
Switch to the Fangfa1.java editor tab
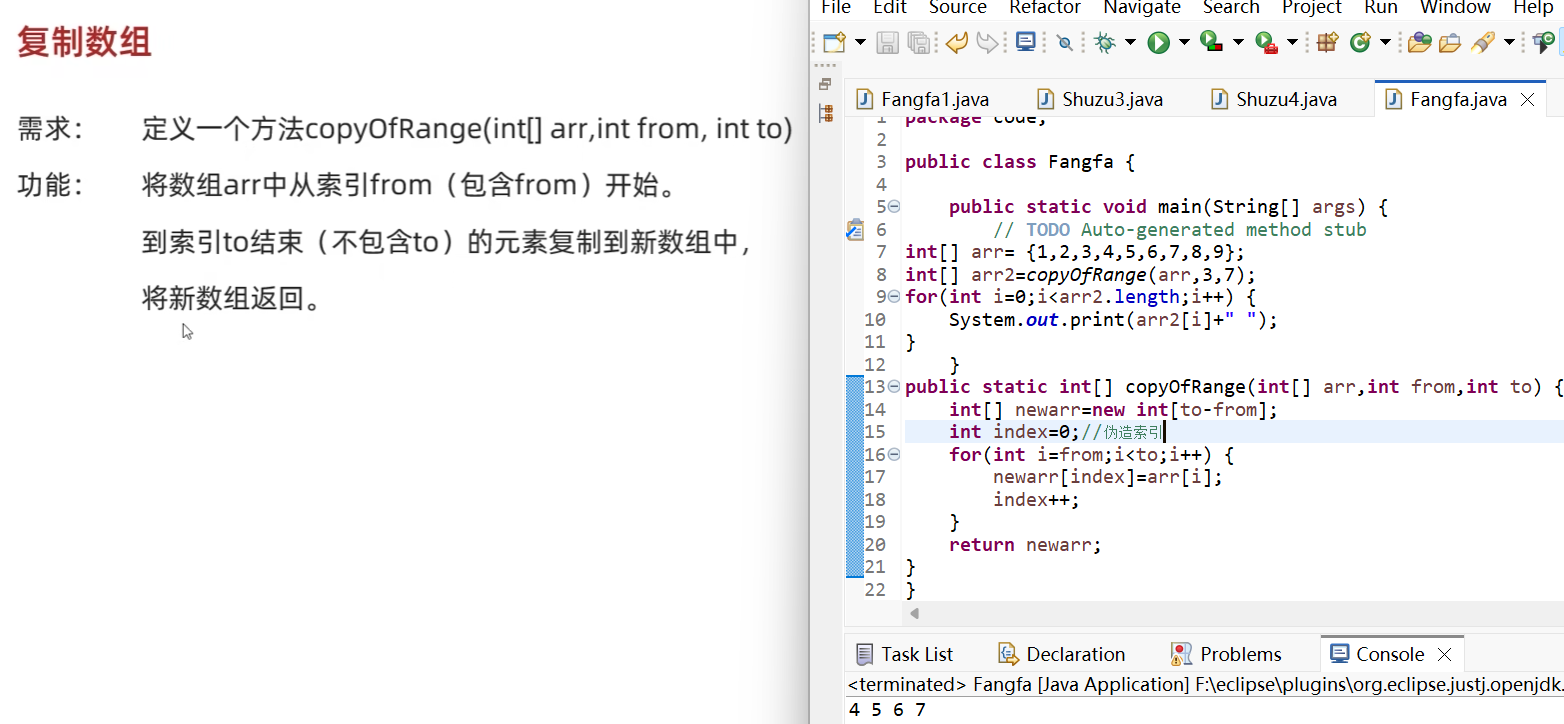coord(923,99)
